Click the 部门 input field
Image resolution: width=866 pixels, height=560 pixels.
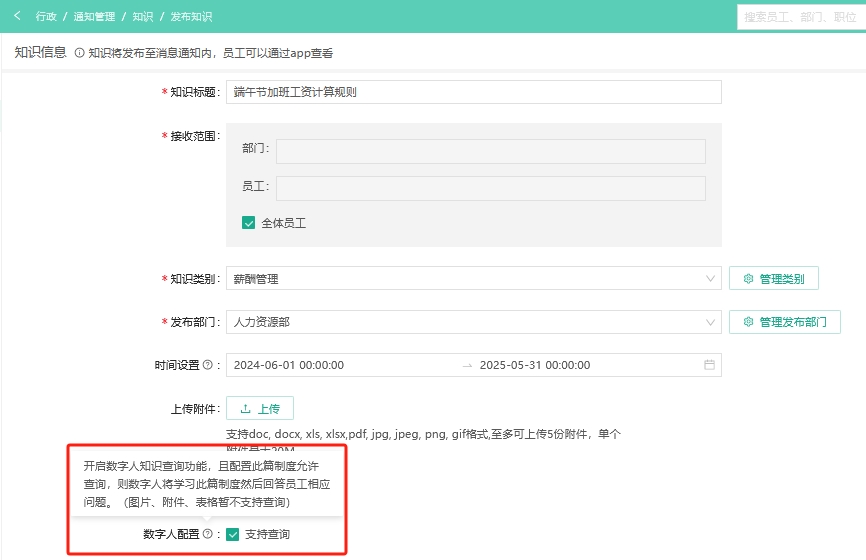click(x=490, y=151)
